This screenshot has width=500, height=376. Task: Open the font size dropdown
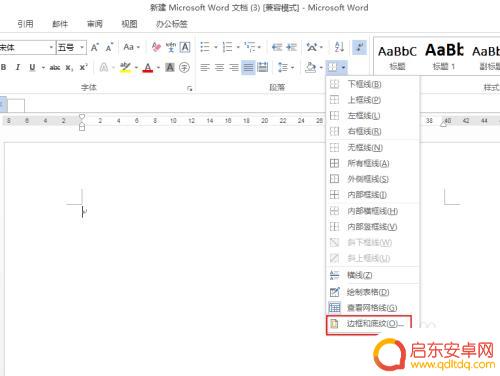[82, 47]
